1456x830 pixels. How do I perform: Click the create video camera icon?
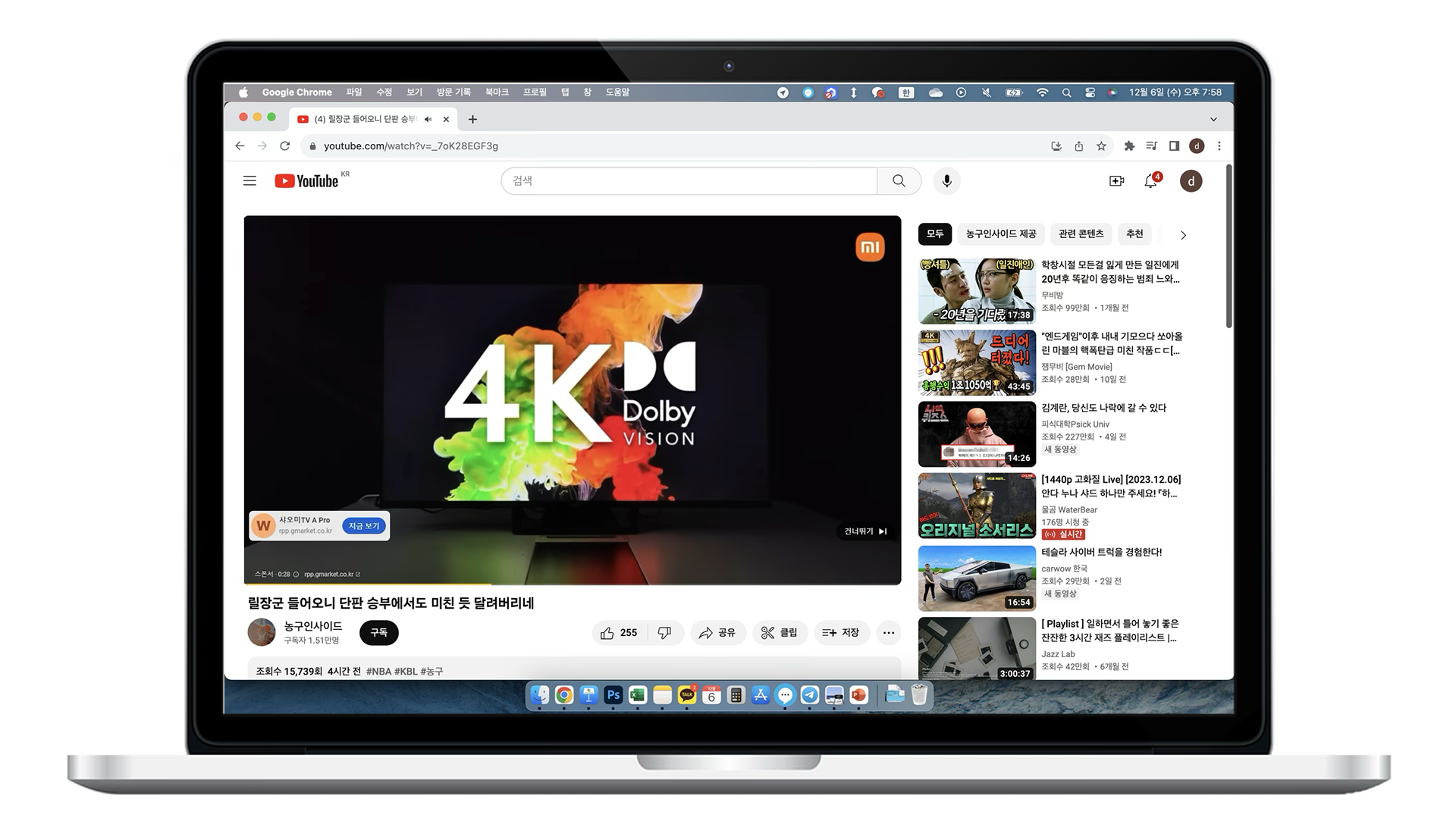click(1116, 181)
